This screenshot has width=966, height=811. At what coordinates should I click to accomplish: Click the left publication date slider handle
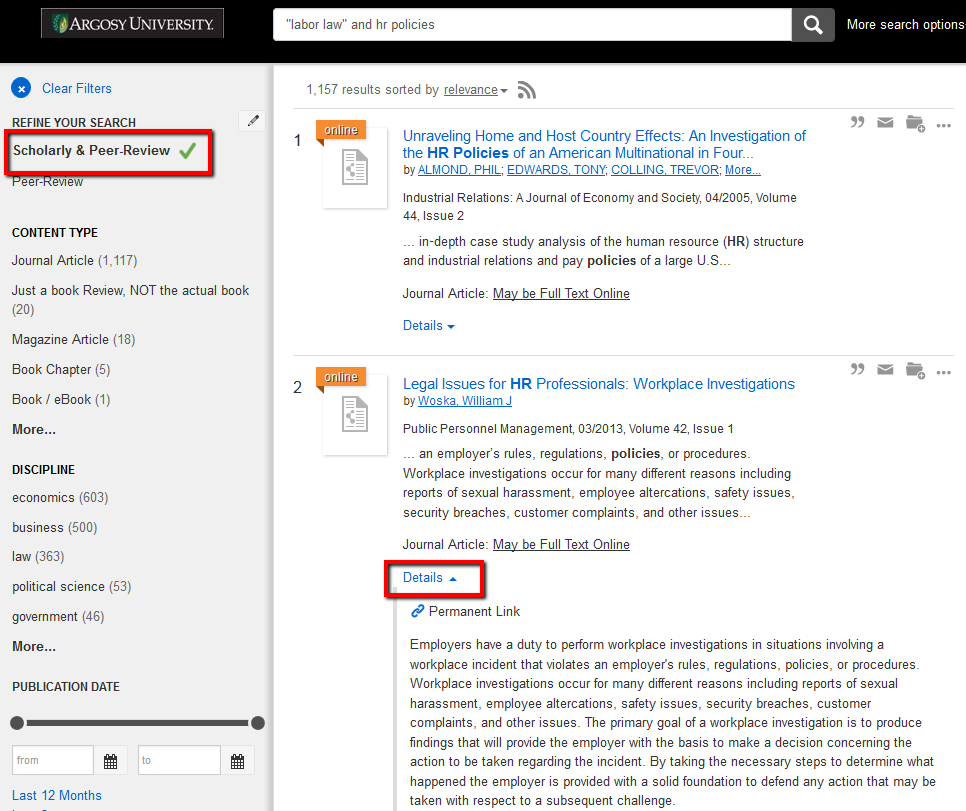pyautogui.click(x=17, y=723)
